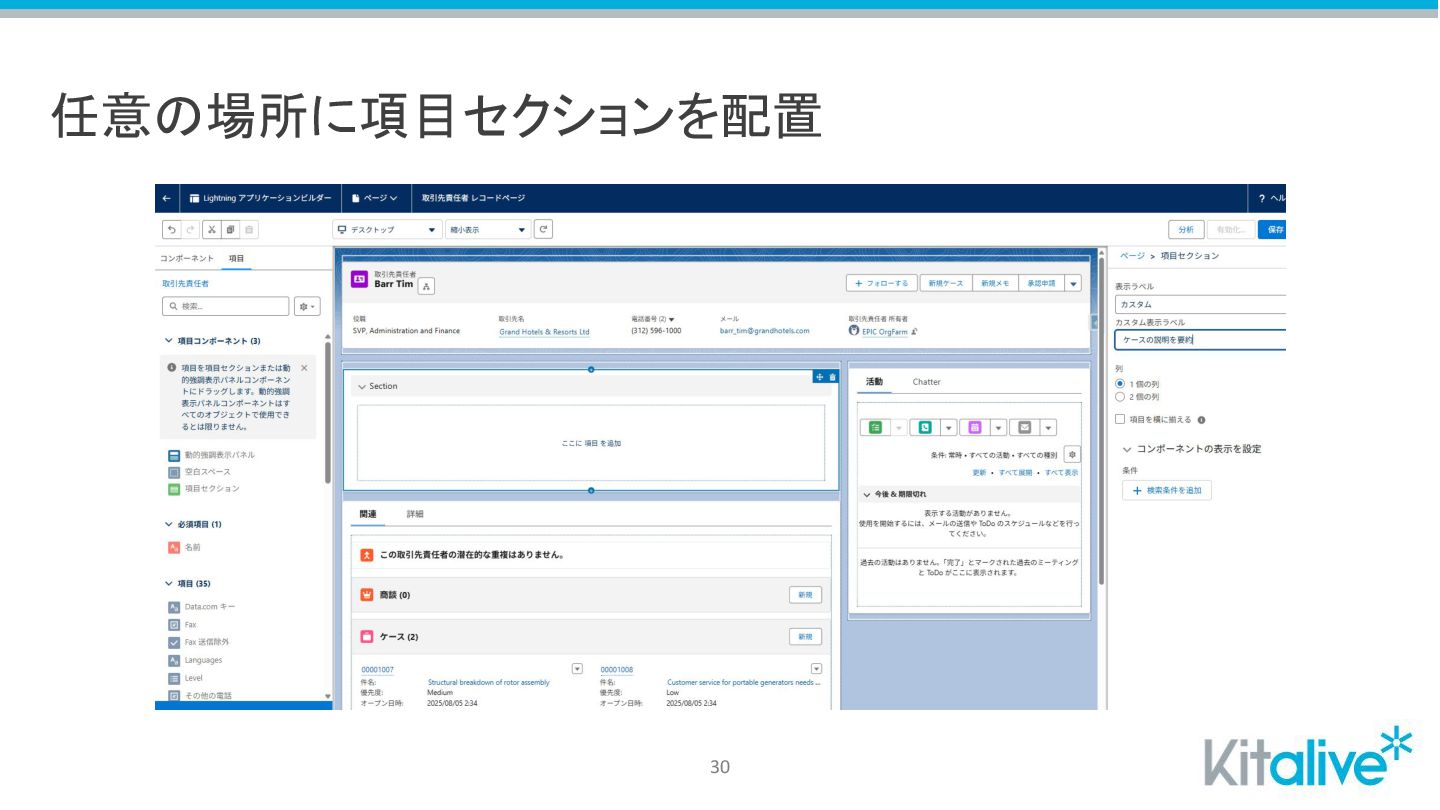Click the 分析 button

click(x=1186, y=229)
